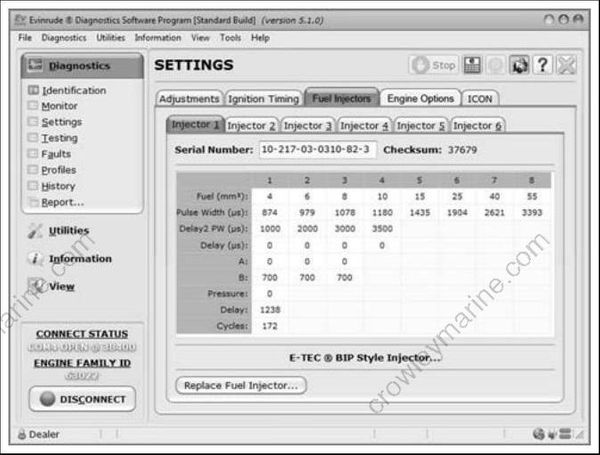Click the View panel icon
Viewport: 600px width, 455px height.
coord(37,285)
